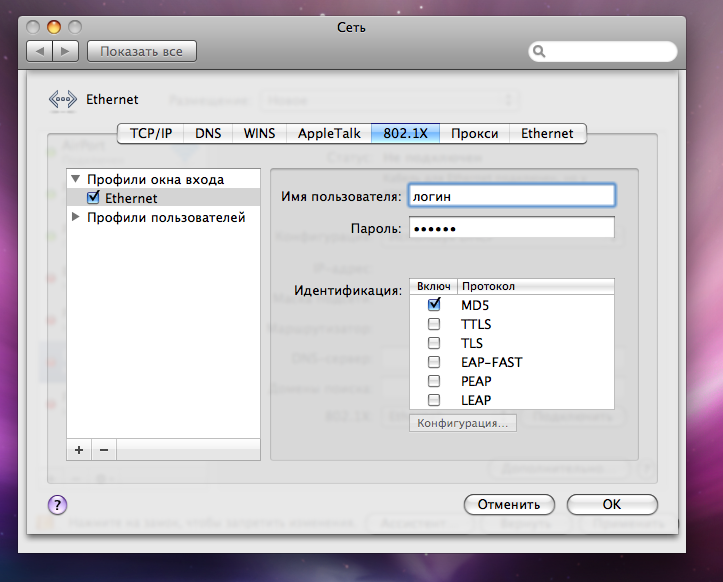Remove the profile with the minus button

pos(104,450)
